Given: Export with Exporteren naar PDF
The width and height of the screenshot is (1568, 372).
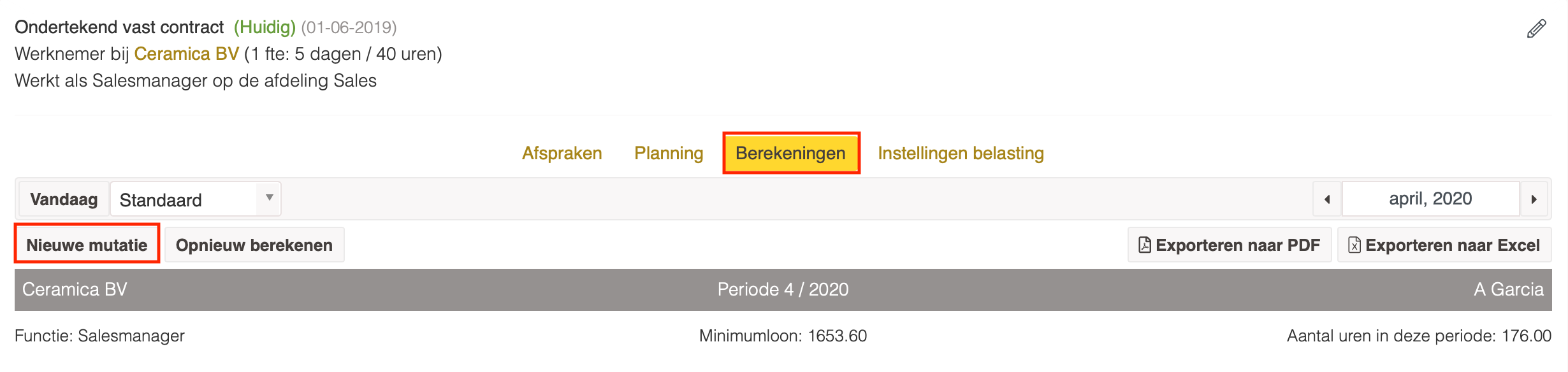Looking at the screenshot, I should click(x=1230, y=245).
